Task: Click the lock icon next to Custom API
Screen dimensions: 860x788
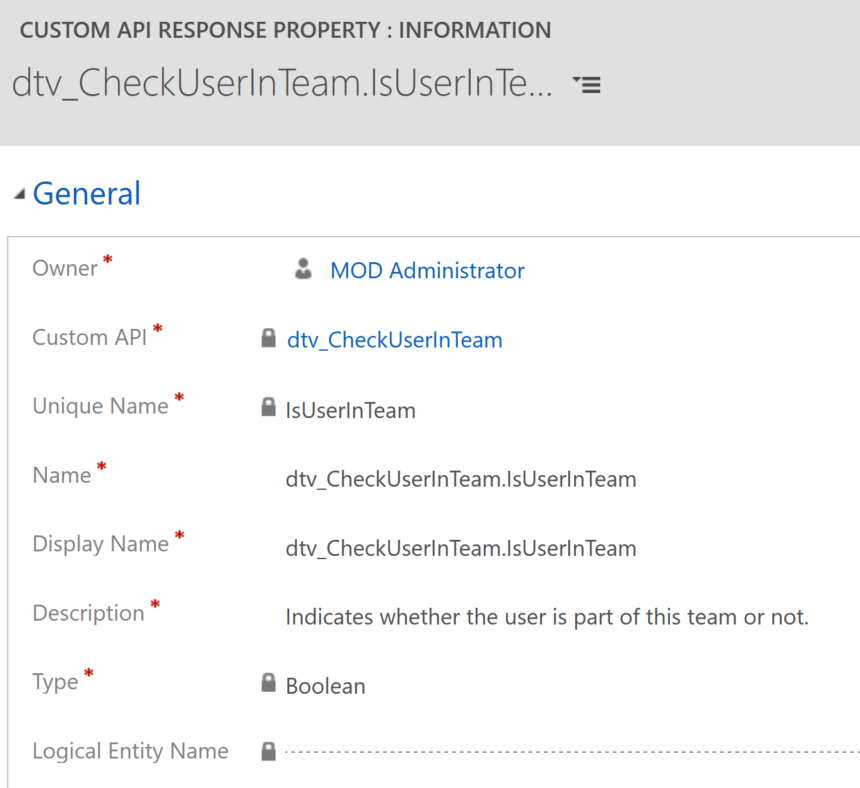Action: click(x=268, y=338)
